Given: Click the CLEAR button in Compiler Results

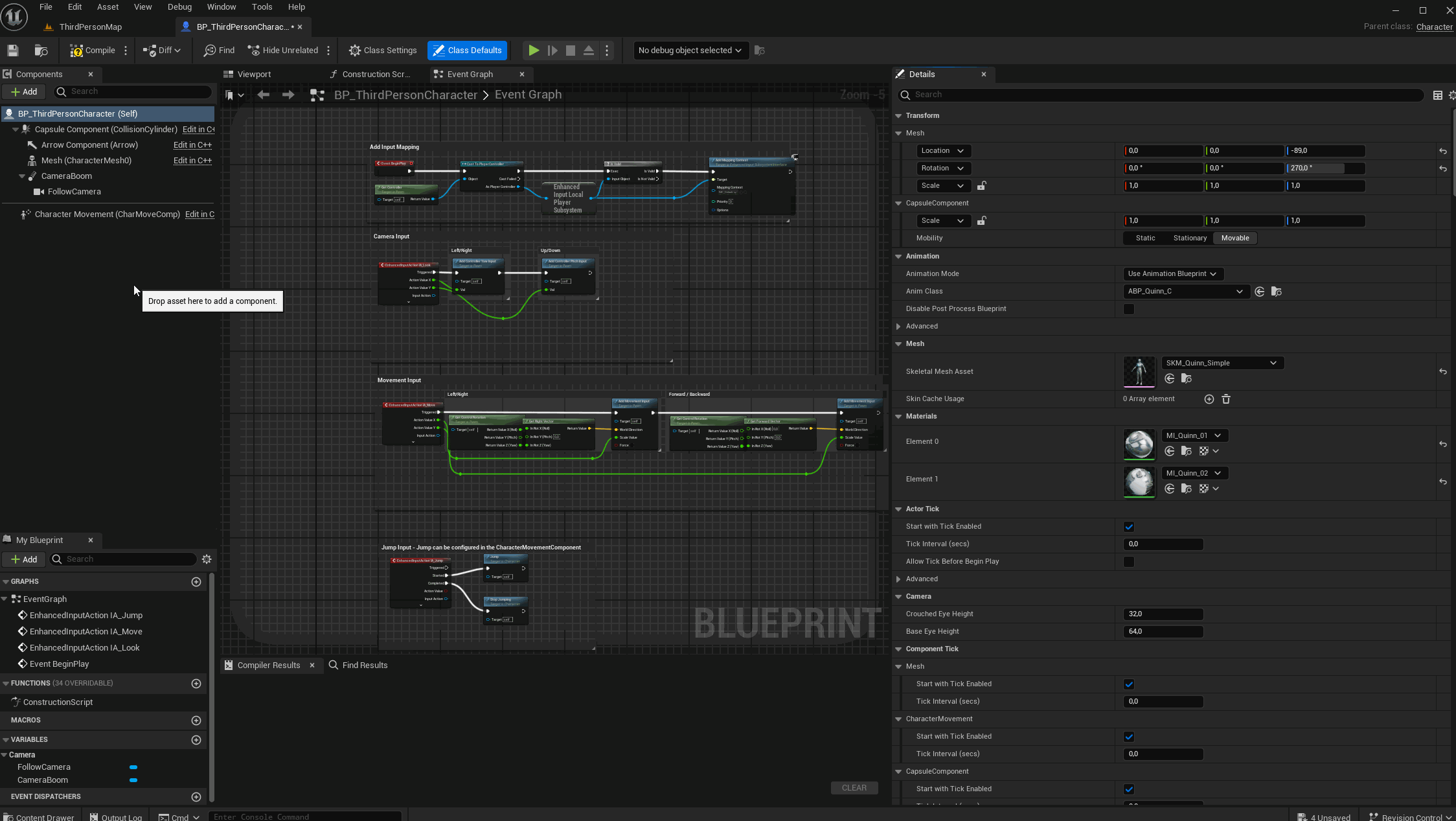Looking at the screenshot, I should (x=854, y=788).
